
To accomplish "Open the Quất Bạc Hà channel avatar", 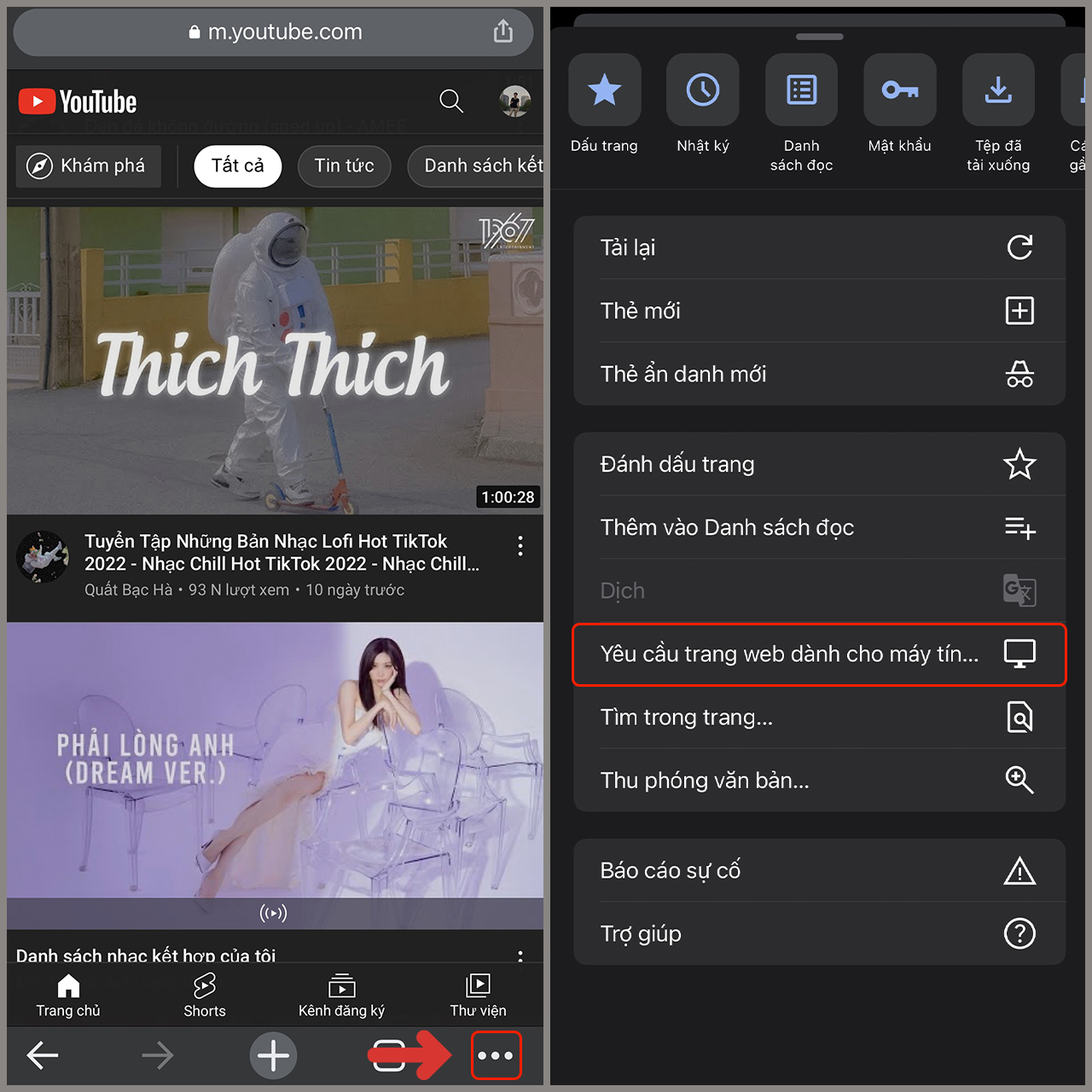I will coord(43,556).
